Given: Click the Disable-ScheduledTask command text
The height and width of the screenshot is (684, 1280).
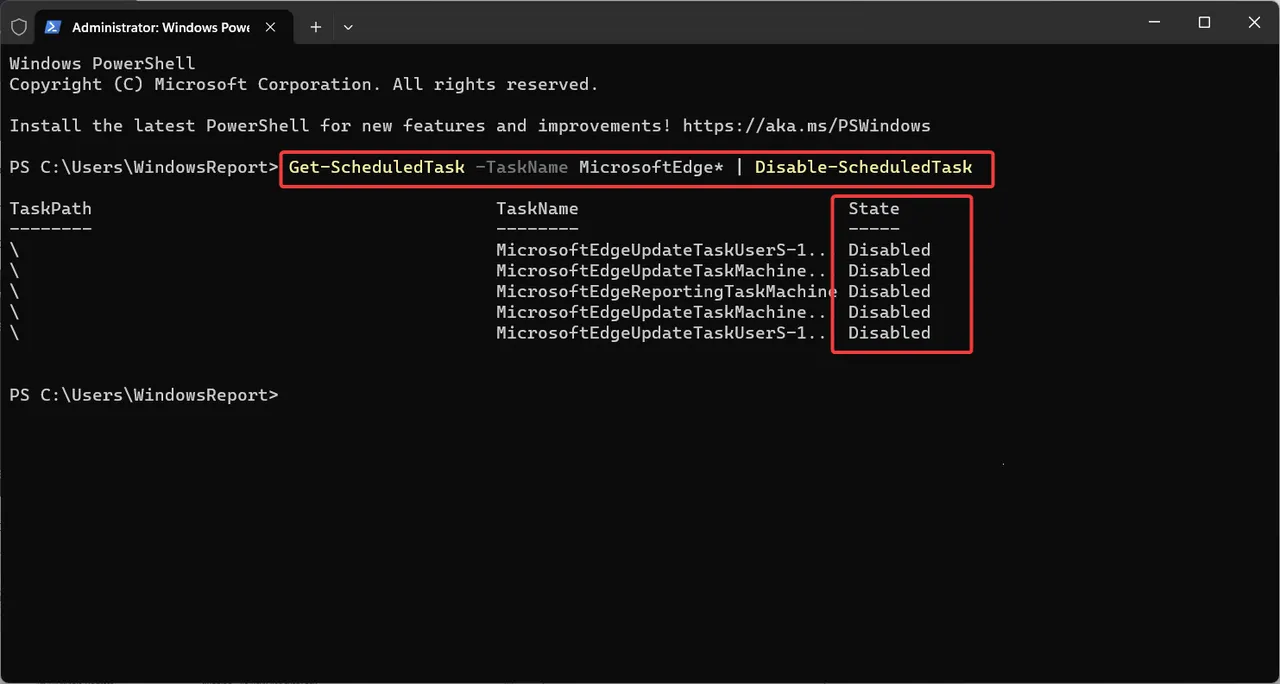Looking at the screenshot, I should [863, 167].
